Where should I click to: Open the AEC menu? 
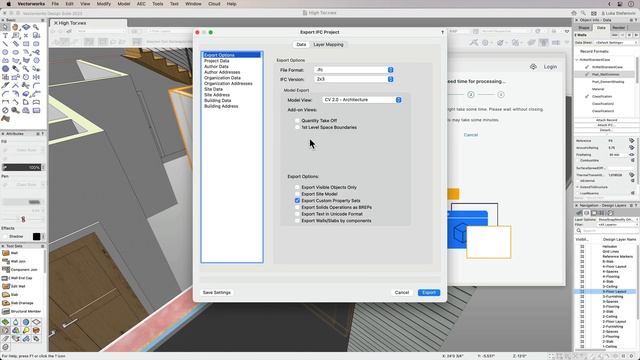(141, 4)
